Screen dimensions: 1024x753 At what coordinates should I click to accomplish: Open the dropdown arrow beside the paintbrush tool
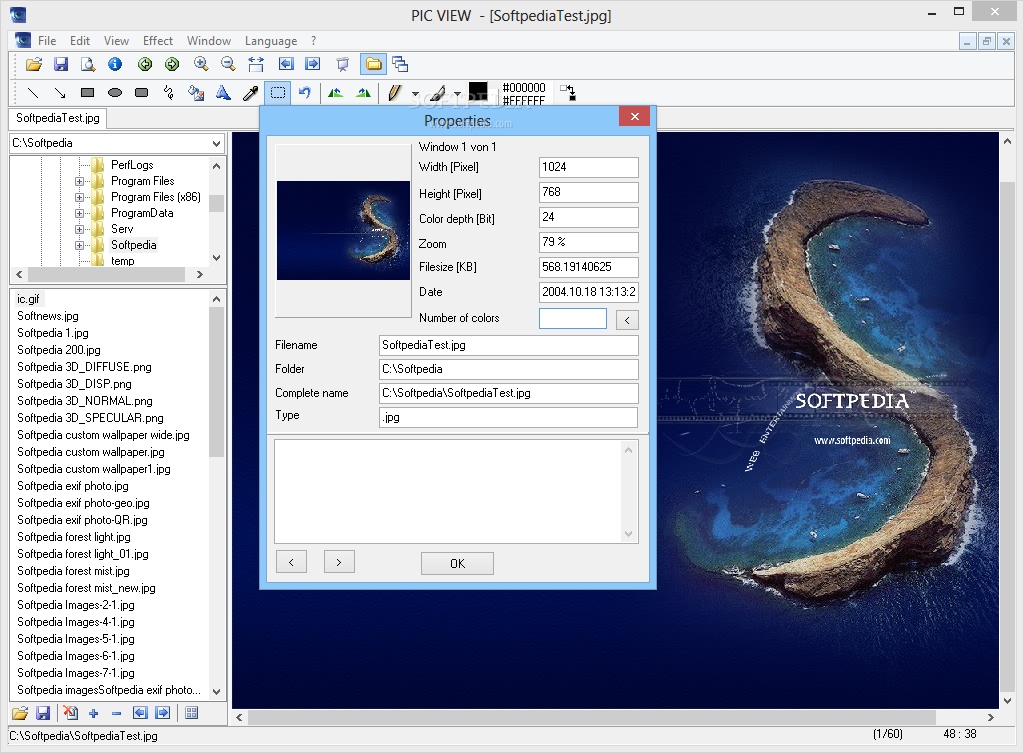coord(457,94)
